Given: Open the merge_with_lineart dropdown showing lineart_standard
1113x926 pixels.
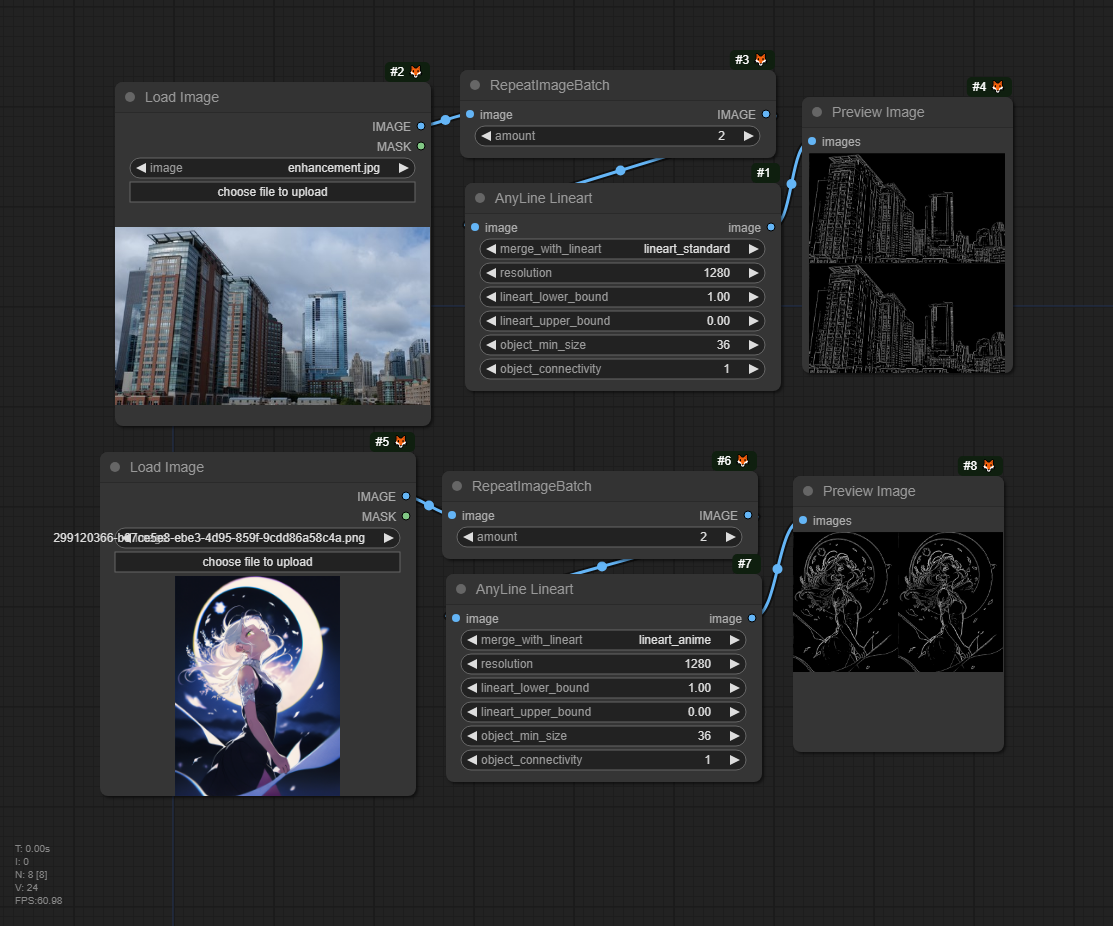Looking at the screenshot, I should click(621, 249).
